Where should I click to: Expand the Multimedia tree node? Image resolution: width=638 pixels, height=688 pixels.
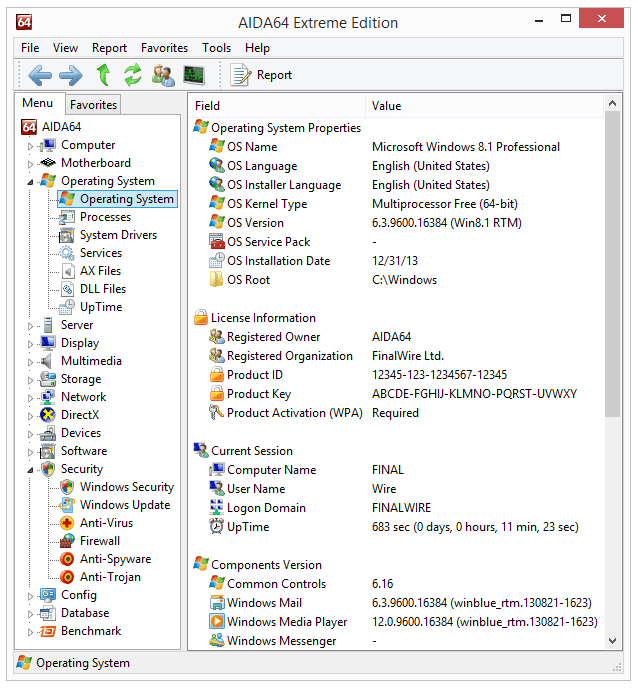pos(30,362)
